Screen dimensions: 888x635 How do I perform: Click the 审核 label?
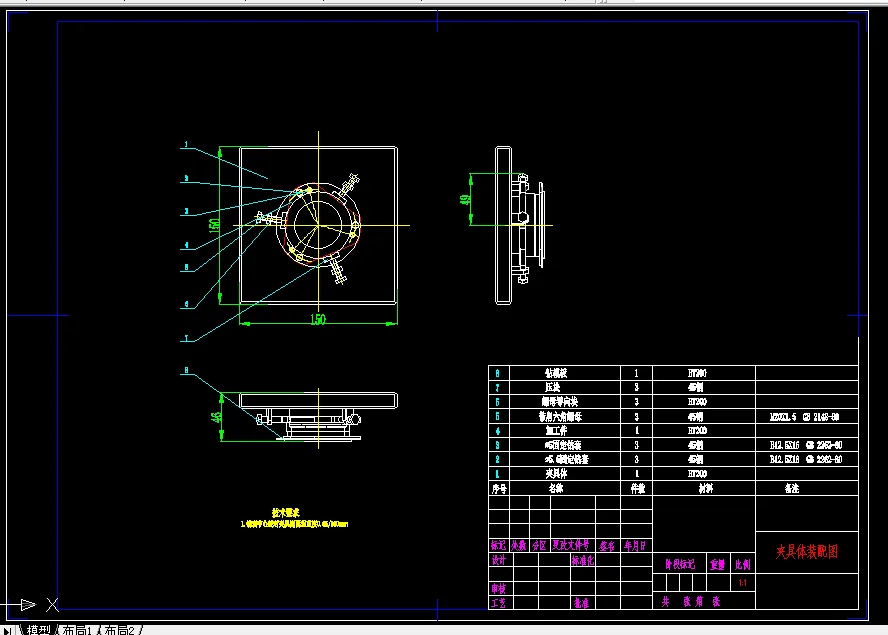tap(498, 589)
